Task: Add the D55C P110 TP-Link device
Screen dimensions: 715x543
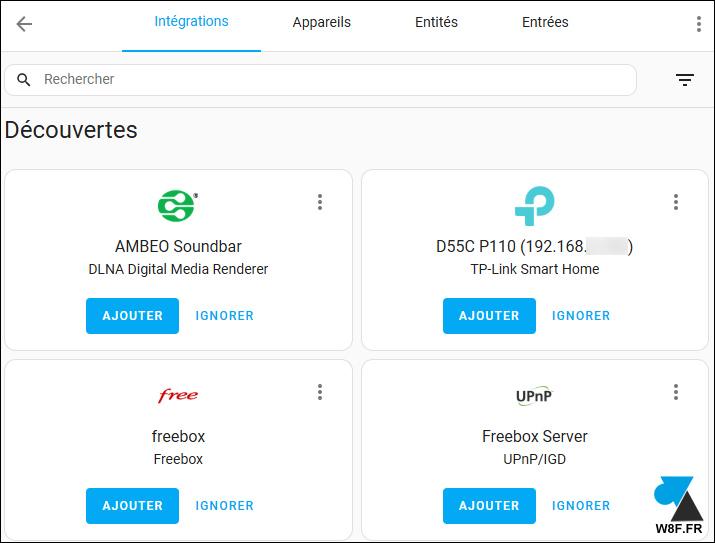Action: pyautogui.click(x=489, y=315)
